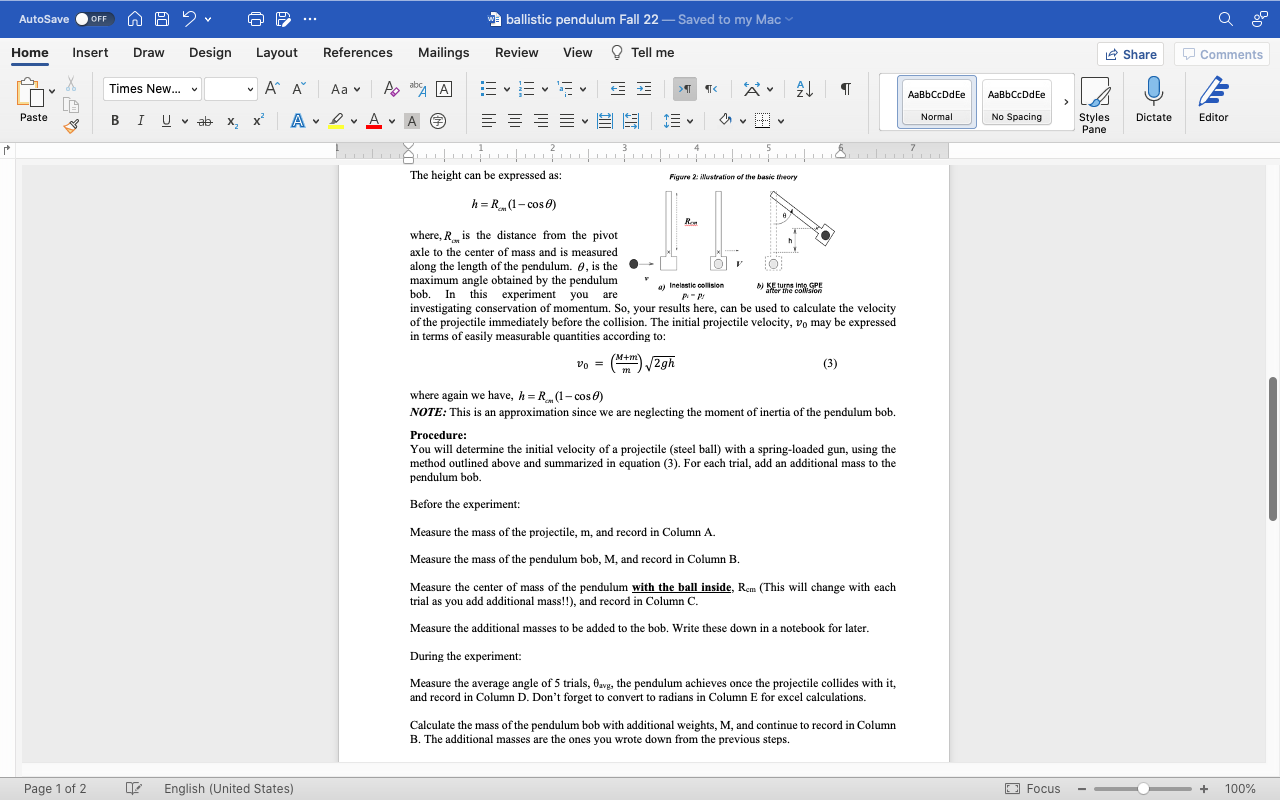
Task: Open the font size dropdown
Action: 250,89
